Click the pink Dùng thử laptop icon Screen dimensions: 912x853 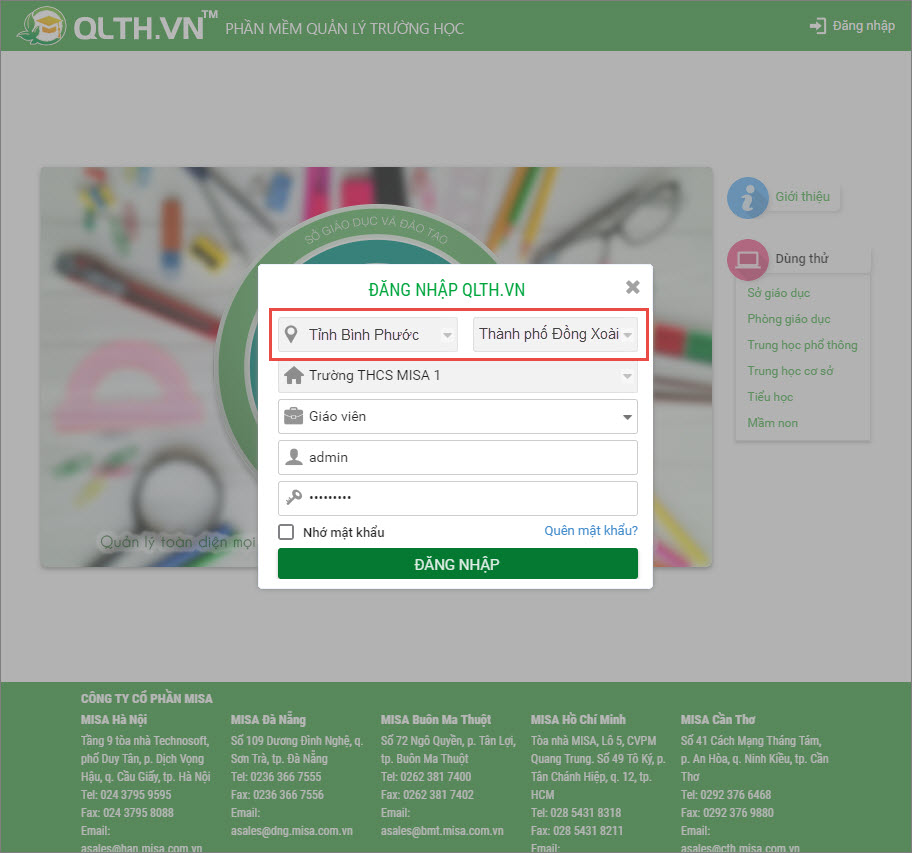(747, 259)
